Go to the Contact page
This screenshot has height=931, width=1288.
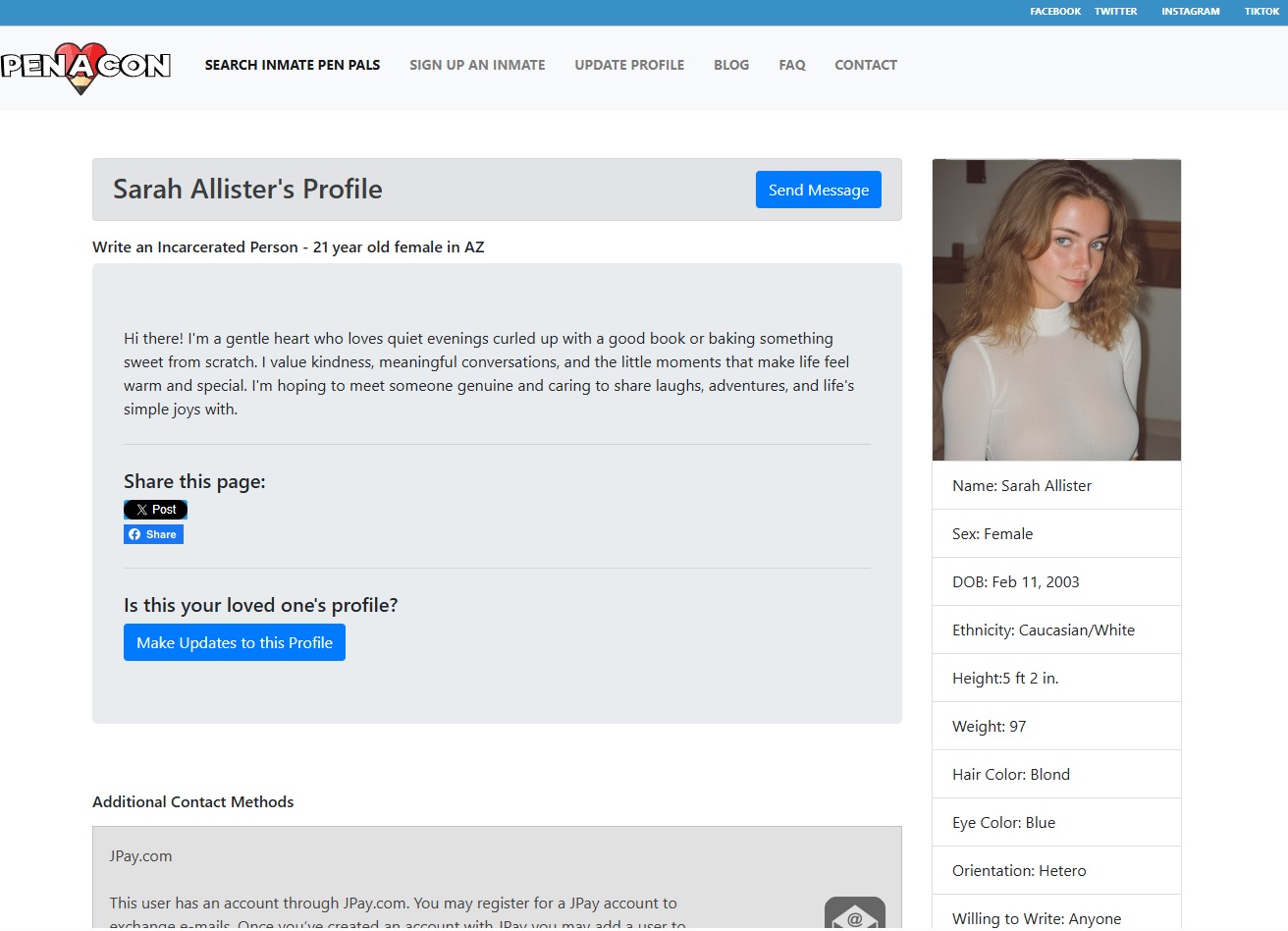[866, 65]
